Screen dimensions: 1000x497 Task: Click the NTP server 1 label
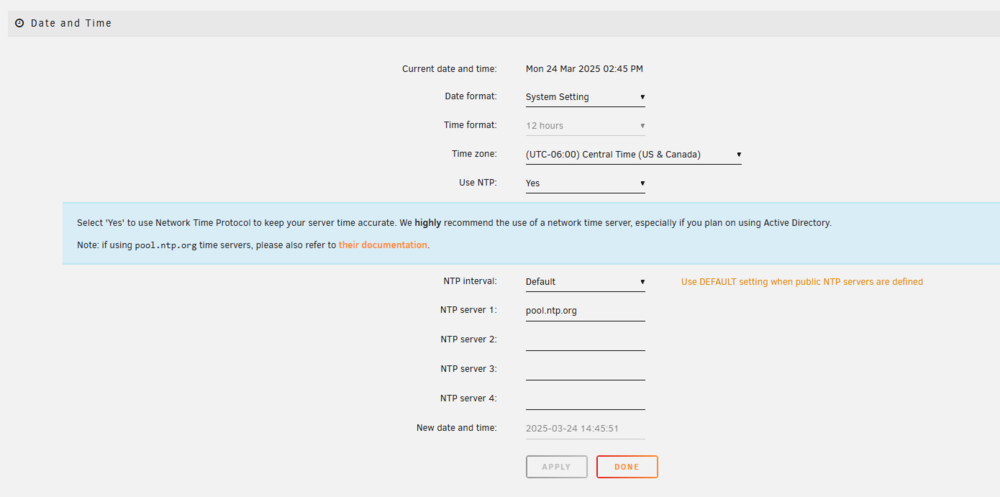coord(468,310)
